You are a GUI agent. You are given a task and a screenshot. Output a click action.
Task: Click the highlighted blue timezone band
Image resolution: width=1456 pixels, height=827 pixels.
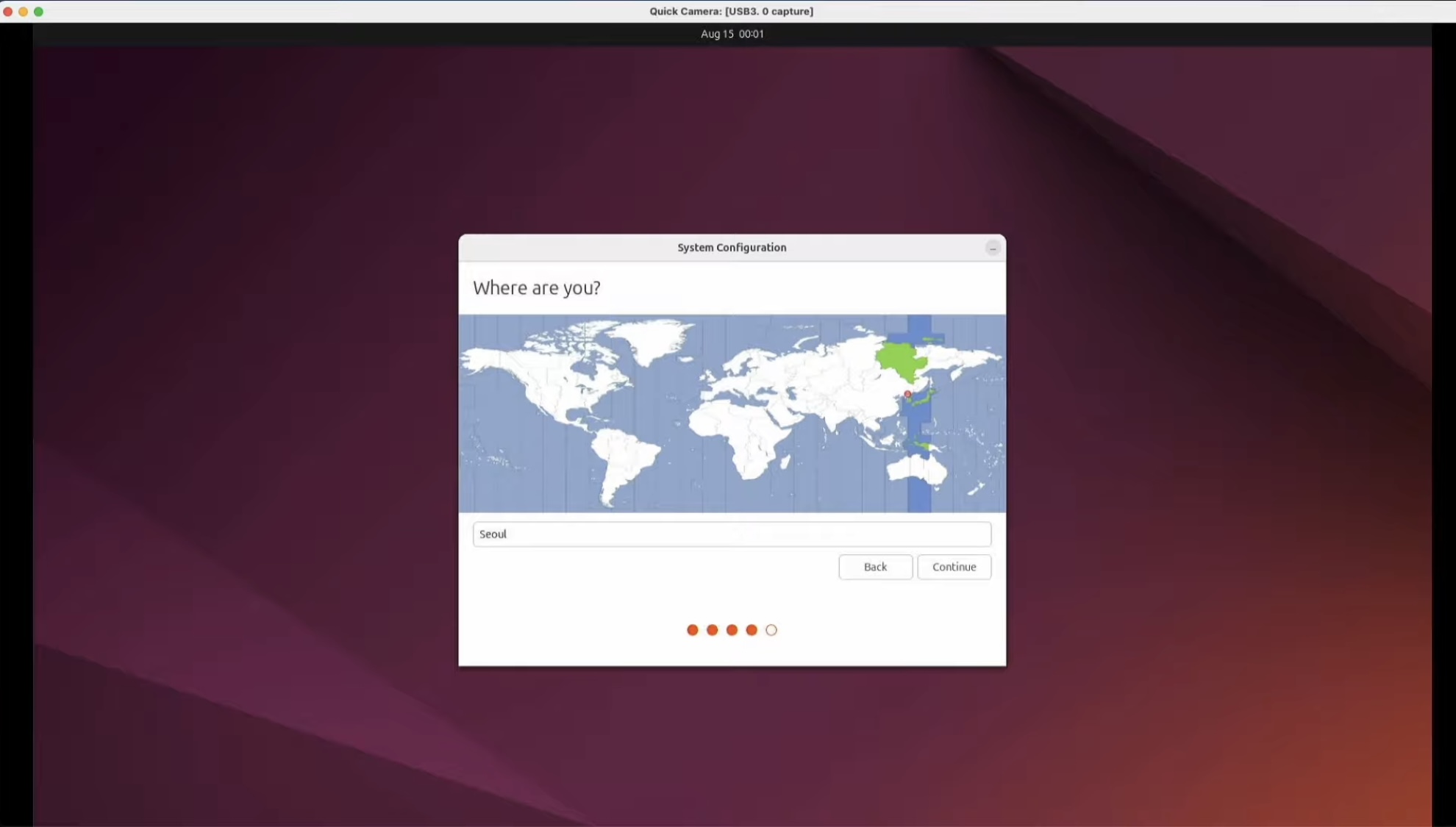pyautogui.click(x=918, y=493)
